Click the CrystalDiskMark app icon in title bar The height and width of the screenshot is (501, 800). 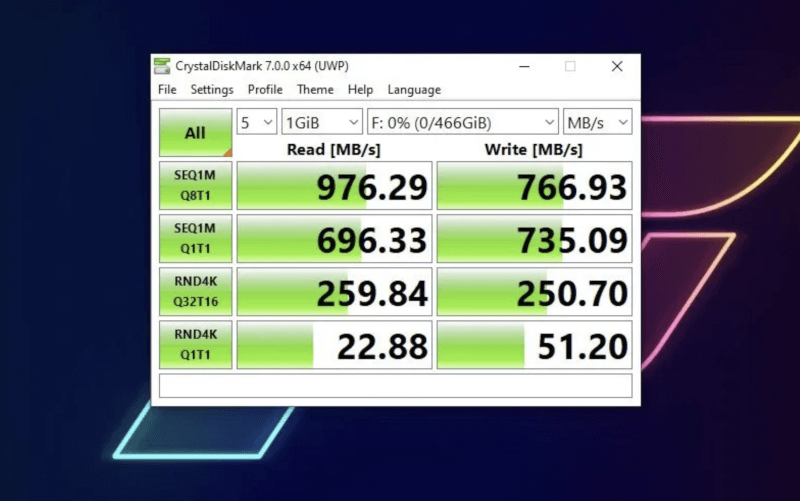(162, 66)
